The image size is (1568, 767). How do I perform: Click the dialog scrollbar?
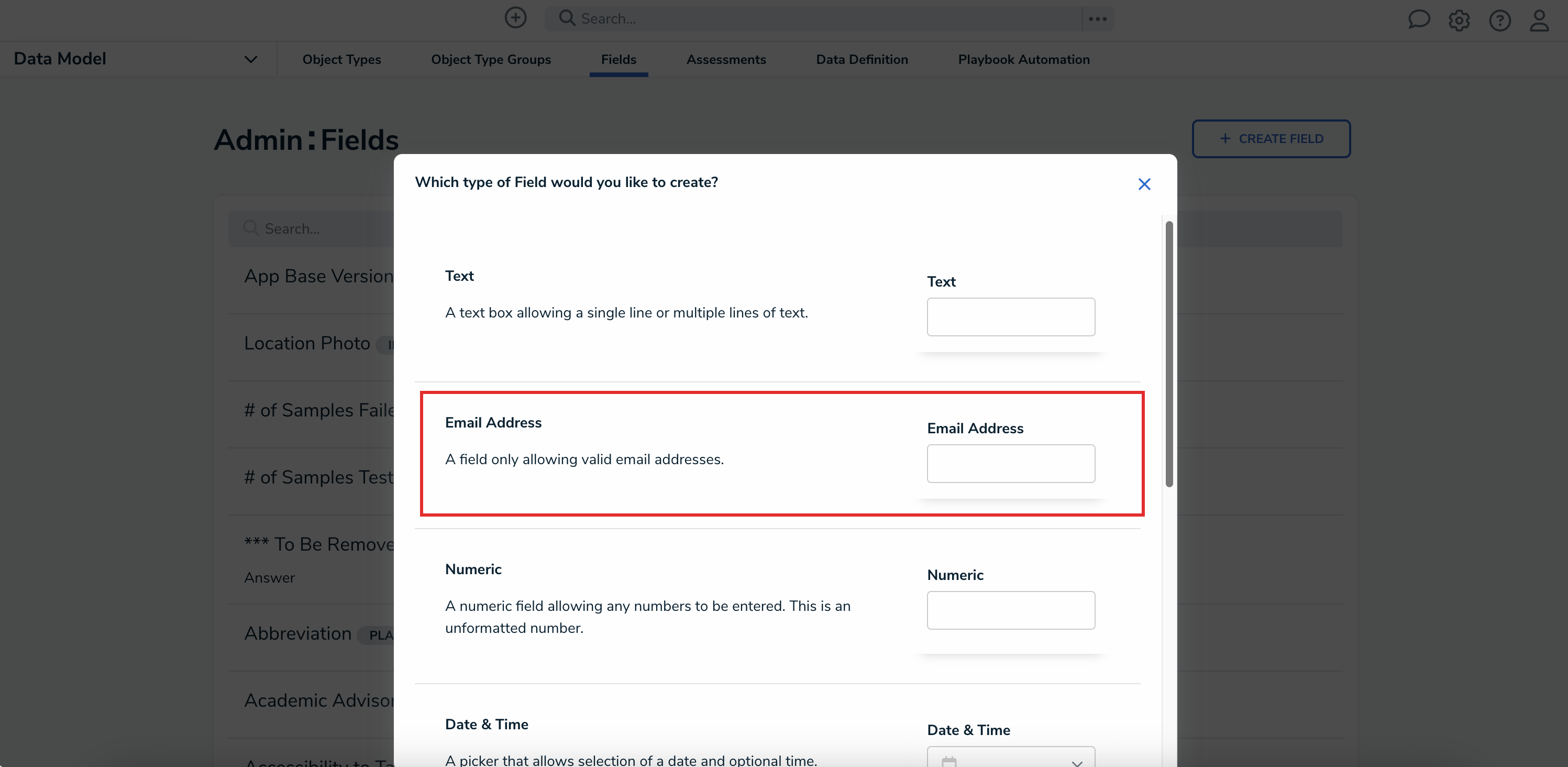tap(1169, 353)
